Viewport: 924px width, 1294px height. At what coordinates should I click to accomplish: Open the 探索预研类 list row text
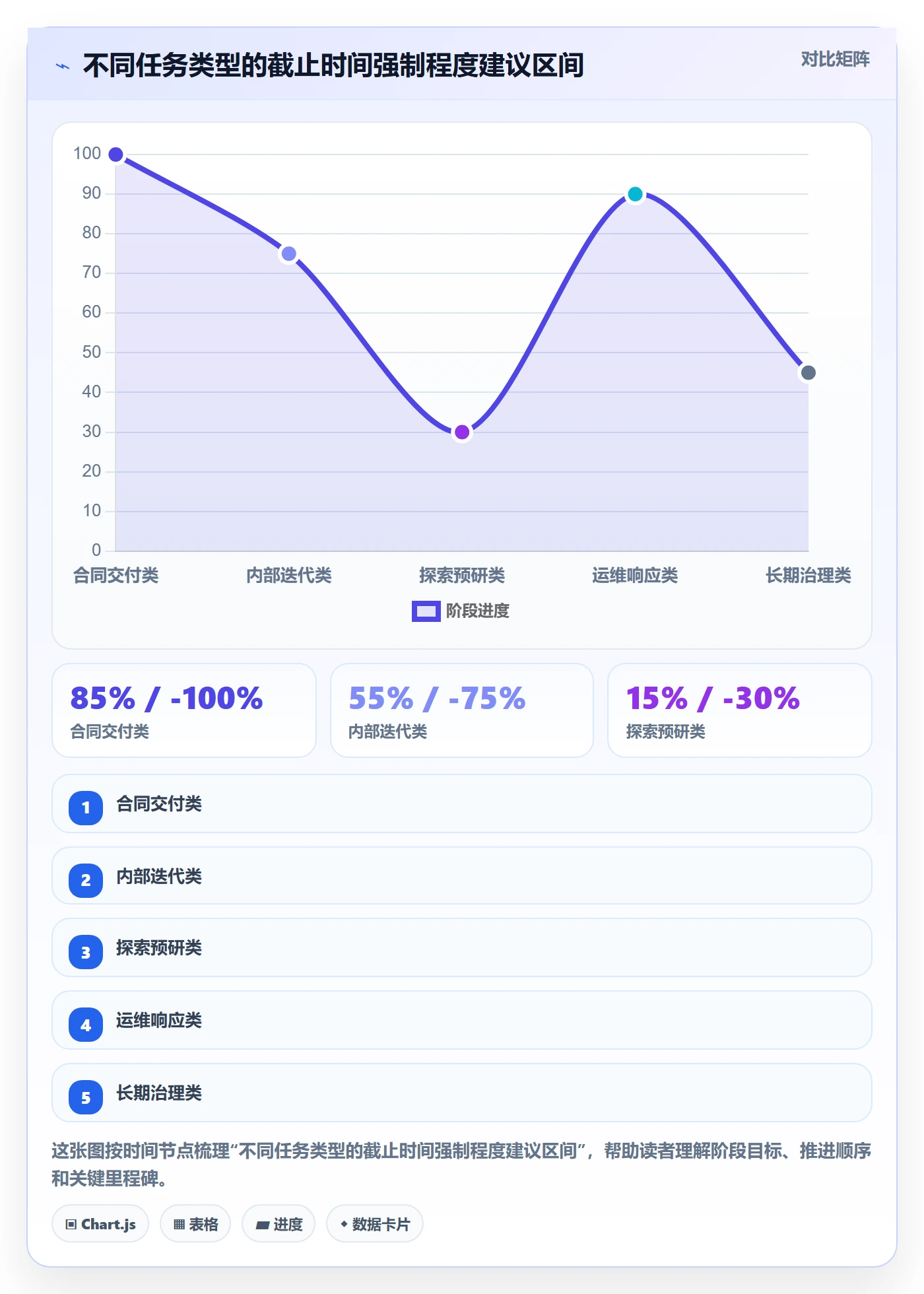[159, 948]
